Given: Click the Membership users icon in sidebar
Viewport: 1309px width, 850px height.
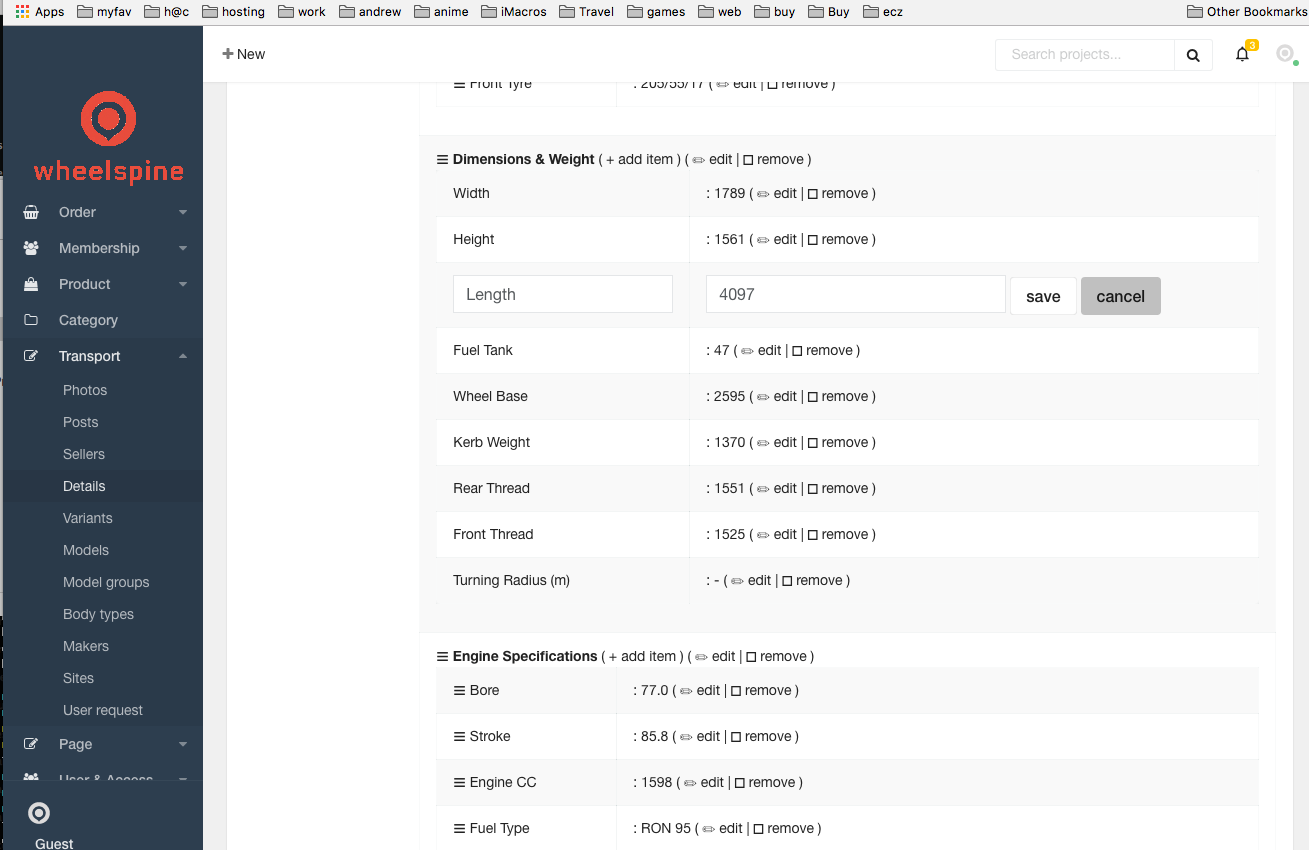Looking at the screenshot, I should 31,248.
